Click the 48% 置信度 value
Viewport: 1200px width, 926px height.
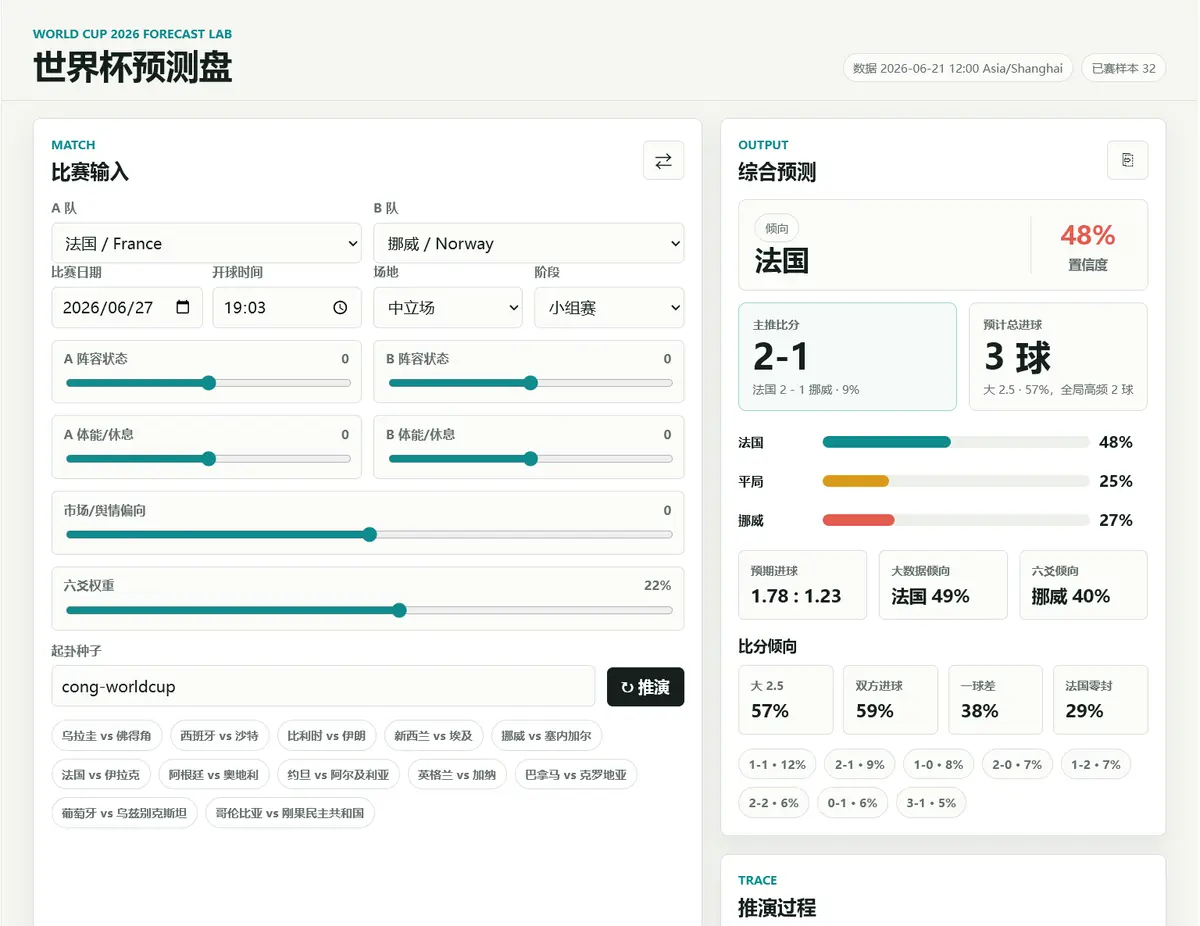pos(1088,236)
